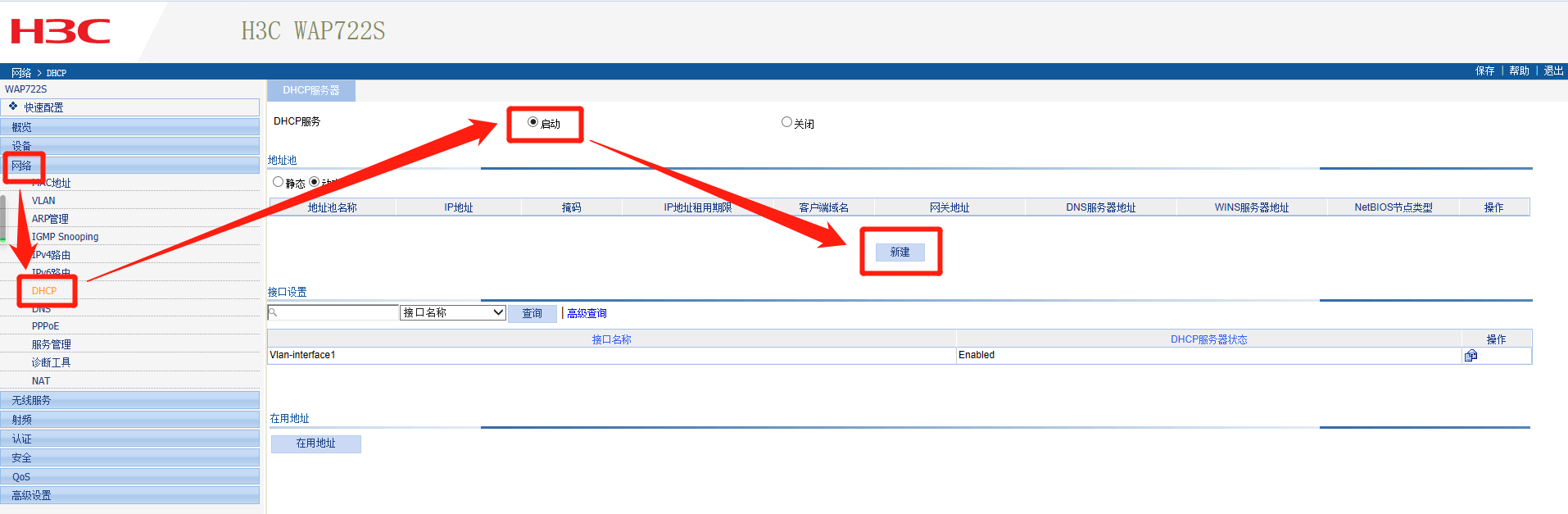Screen dimensions: 1568x514
Task: Select the 启动 DHCP service radio
Action: 532,122
